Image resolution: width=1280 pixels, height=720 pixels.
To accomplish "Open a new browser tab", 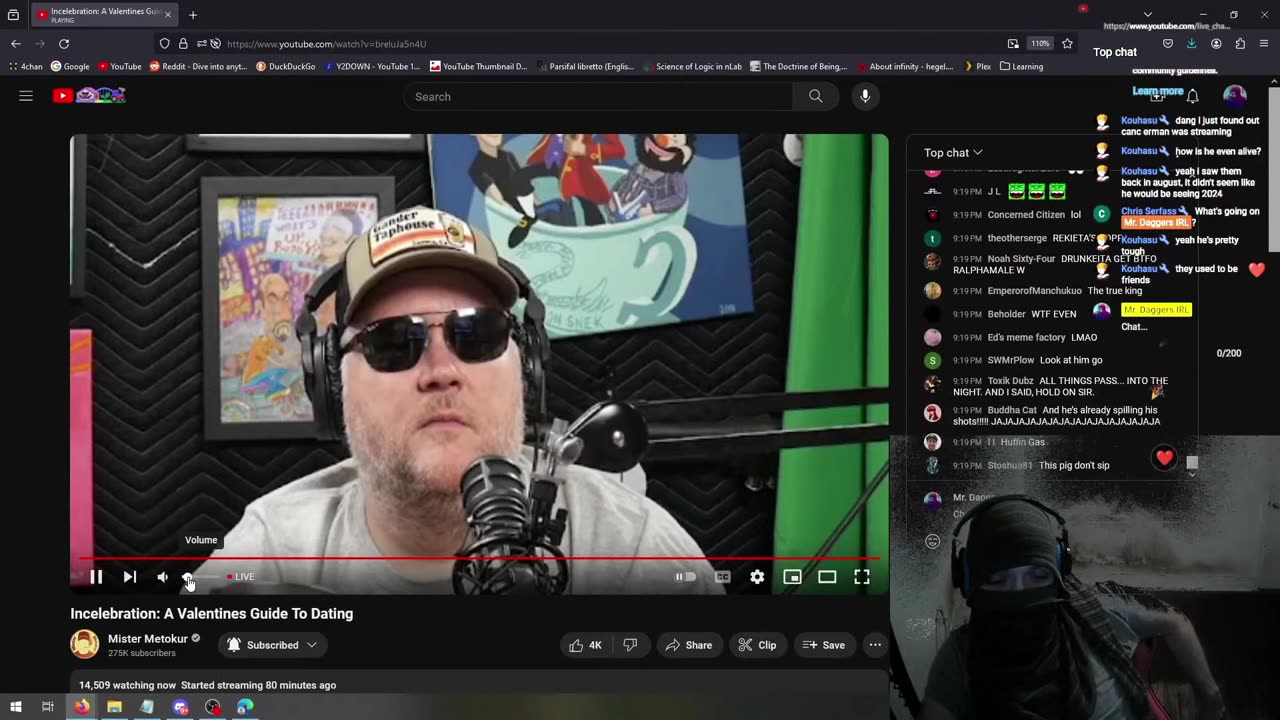I will coord(193,15).
